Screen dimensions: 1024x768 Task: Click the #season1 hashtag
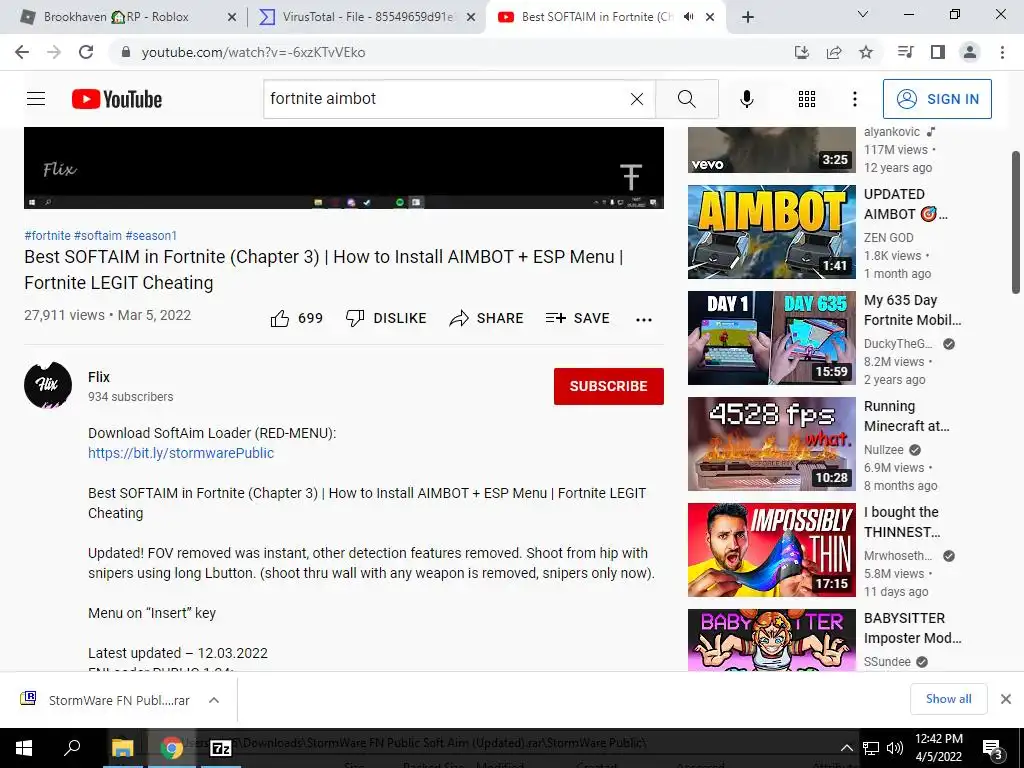151,236
